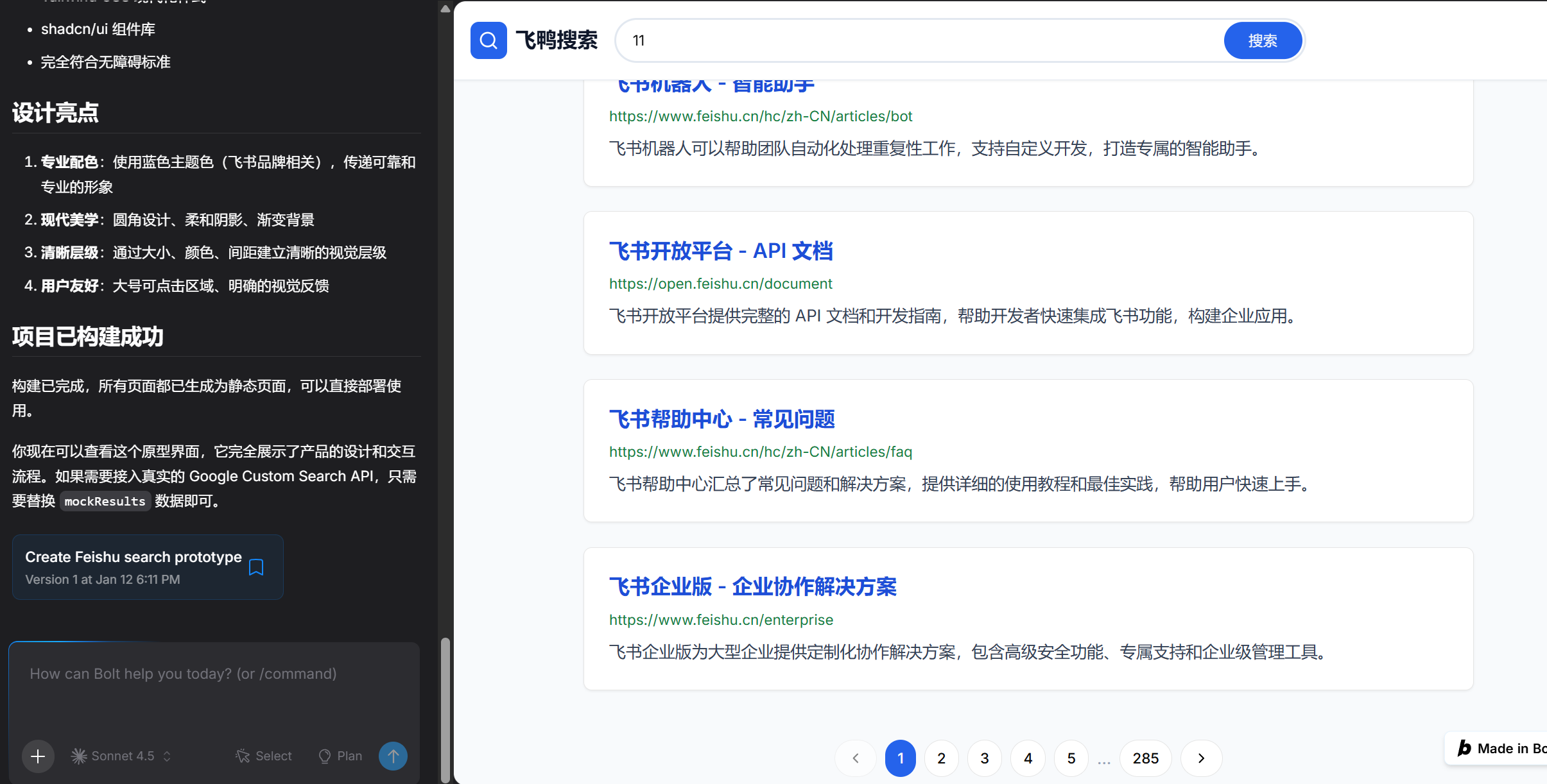Open 飞书开放平台 - API 文档 result

coord(720,251)
